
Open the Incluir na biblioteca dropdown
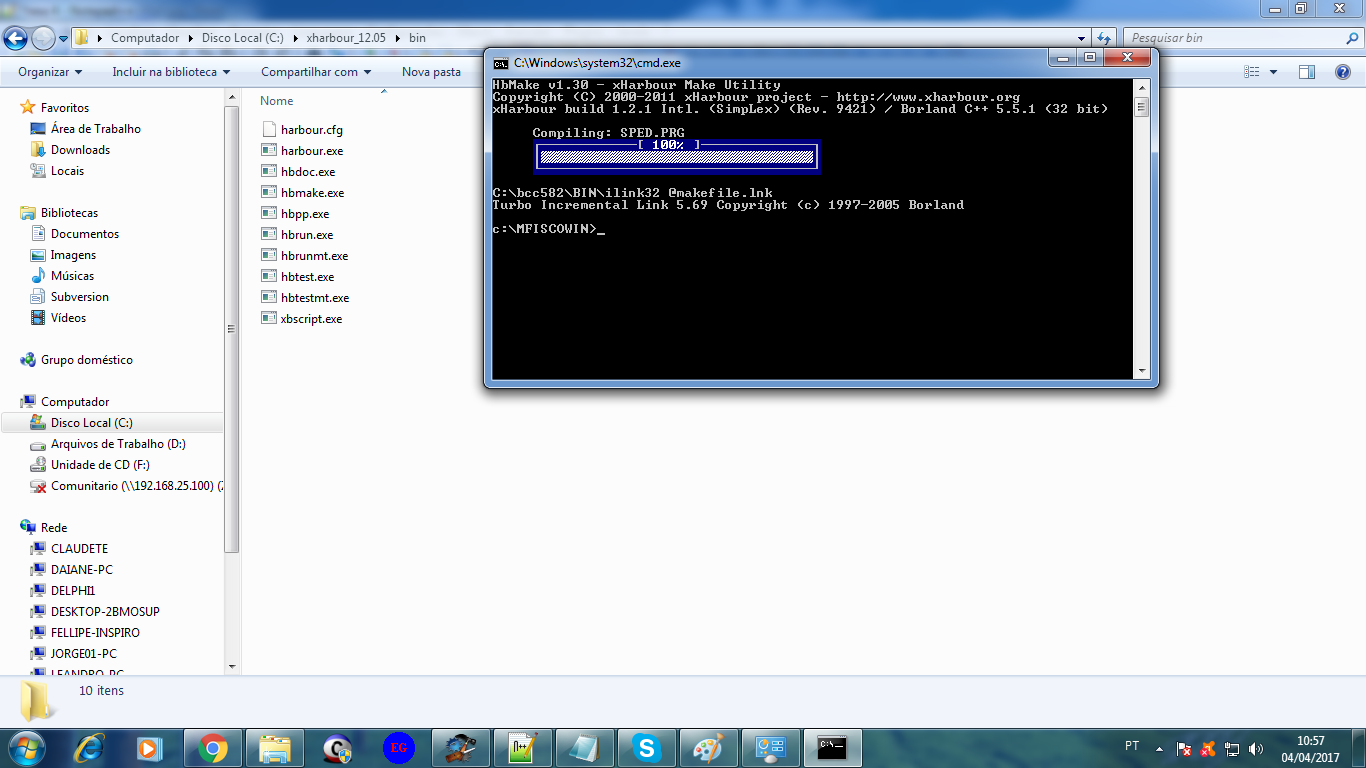click(x=171, y=72)
